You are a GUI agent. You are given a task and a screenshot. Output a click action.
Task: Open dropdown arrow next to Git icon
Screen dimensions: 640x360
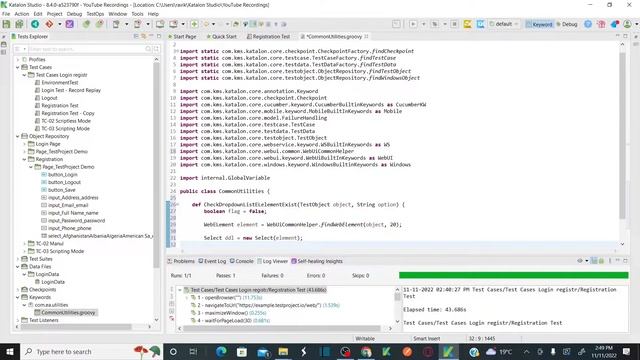click(60, 24)
